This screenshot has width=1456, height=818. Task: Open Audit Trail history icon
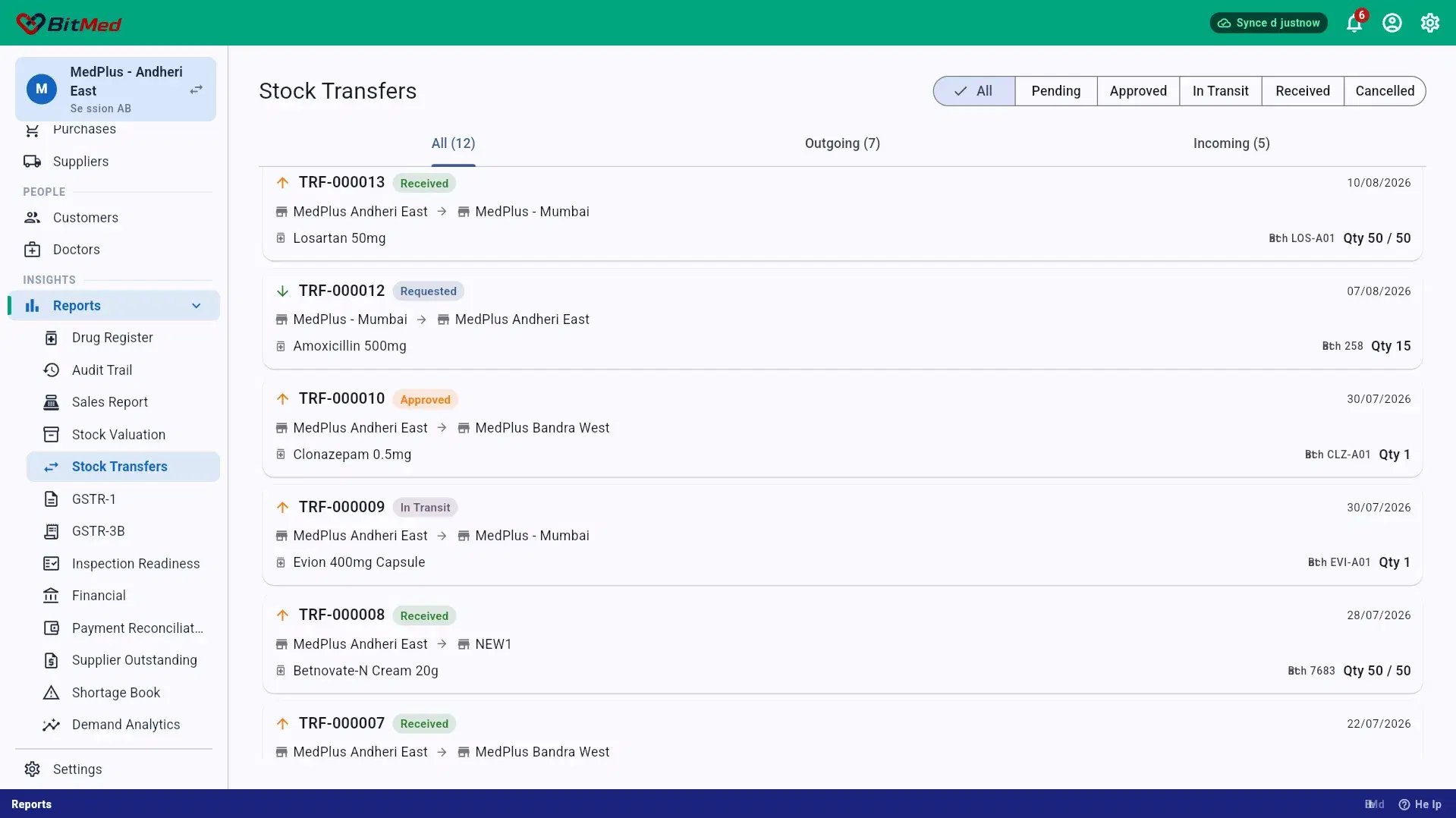tap(51, 370)
